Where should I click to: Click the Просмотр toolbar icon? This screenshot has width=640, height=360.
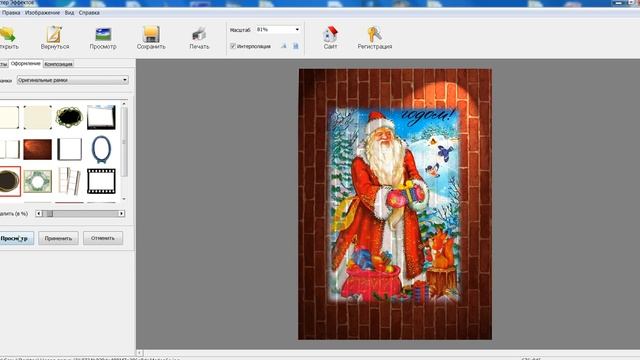(103, 34)
